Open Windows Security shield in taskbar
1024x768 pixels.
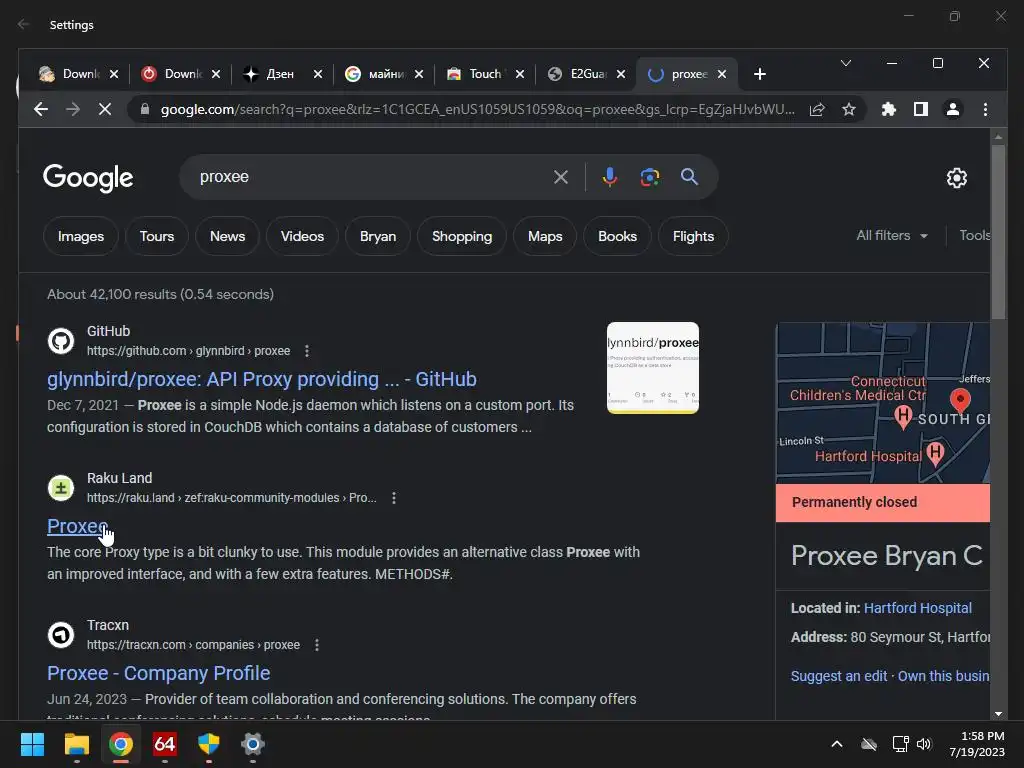pyautogui.click(x=208, y=744)
